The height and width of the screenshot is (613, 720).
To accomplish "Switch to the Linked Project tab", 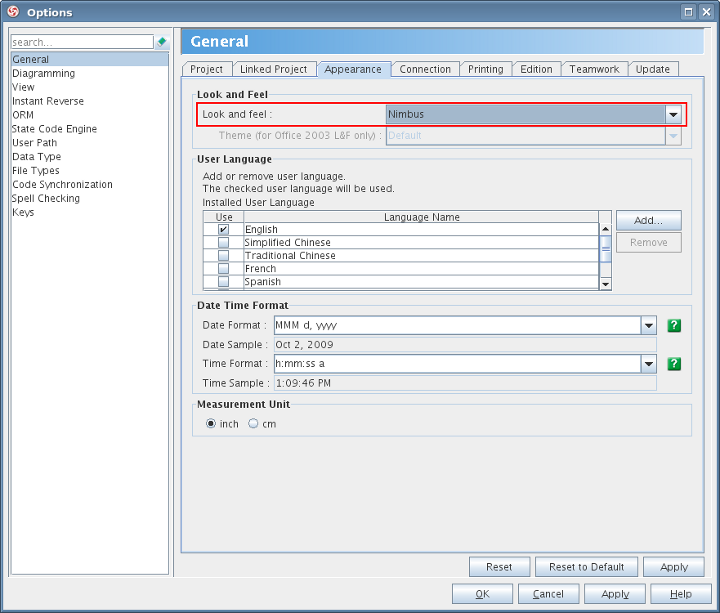I will click(x=274, y=69).
